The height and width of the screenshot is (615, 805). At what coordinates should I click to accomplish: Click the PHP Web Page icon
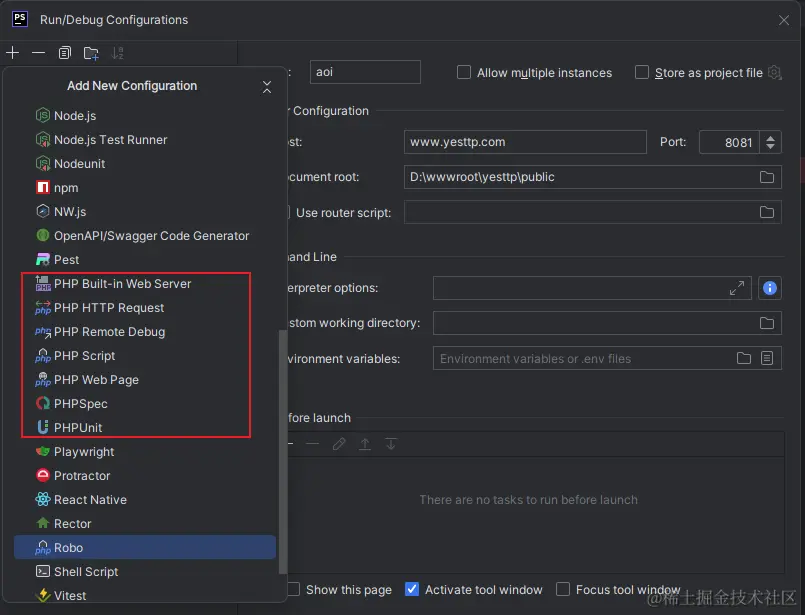[x=43, y=379]
